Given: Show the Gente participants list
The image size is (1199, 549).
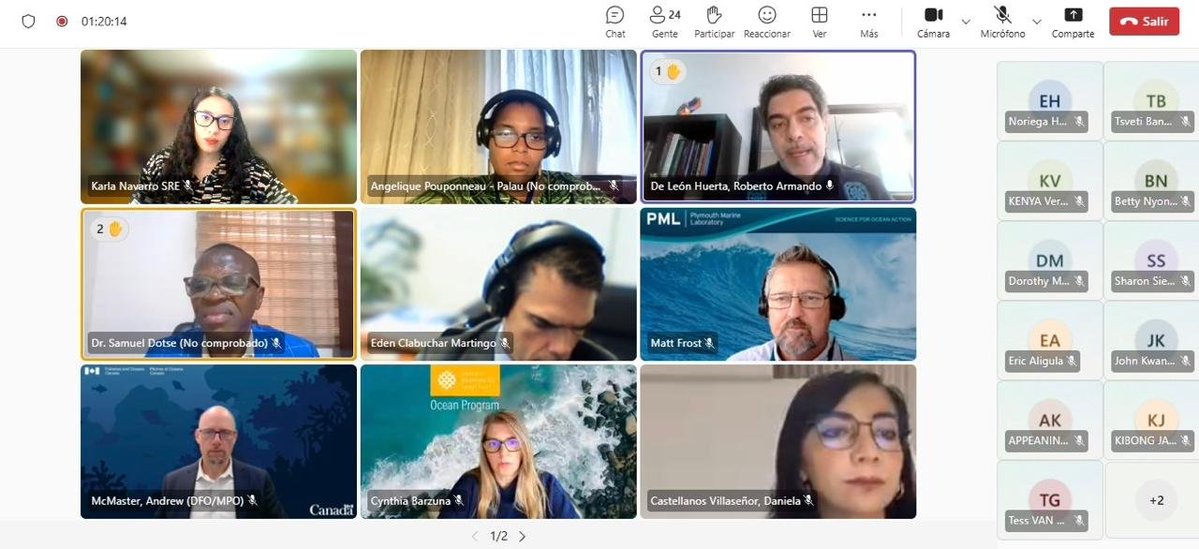Looking at the screenshot, I should coord(664,22).
